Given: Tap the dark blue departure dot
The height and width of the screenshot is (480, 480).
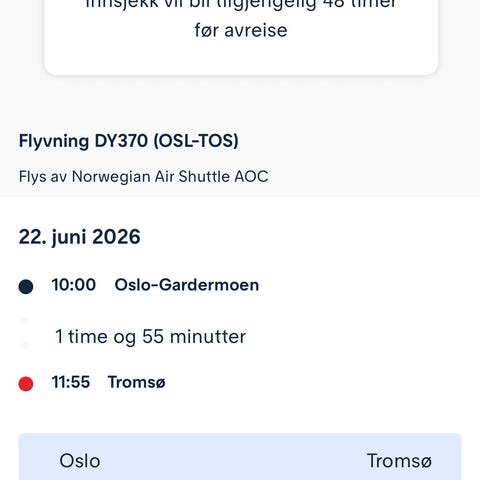Looking at the screenshot, I should 26,287.
